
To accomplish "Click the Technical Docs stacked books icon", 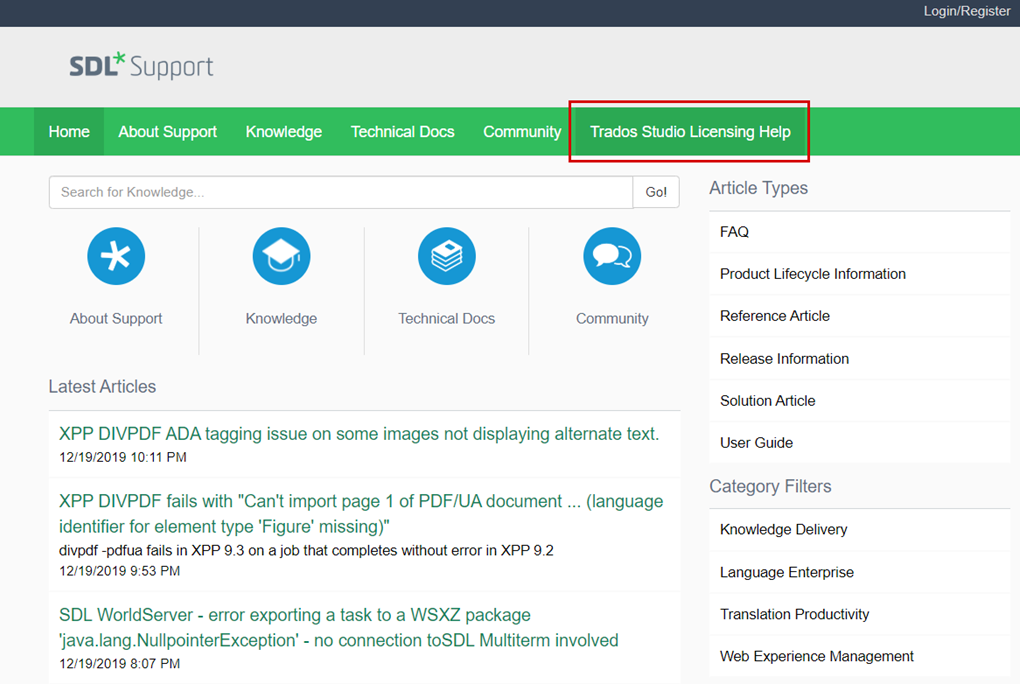I will [x=446, y=256].
